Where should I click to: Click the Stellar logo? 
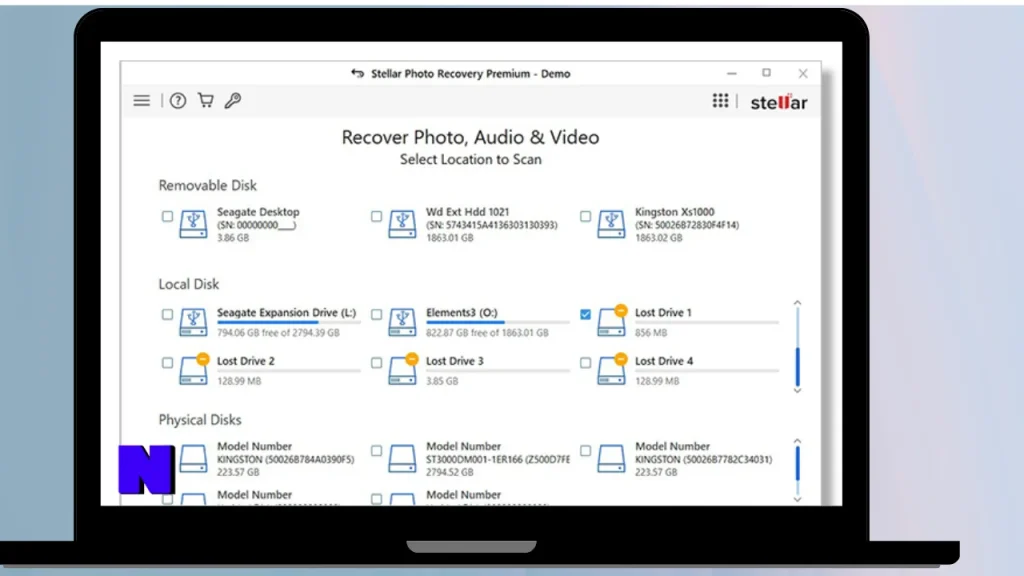[x=779, y=102]
